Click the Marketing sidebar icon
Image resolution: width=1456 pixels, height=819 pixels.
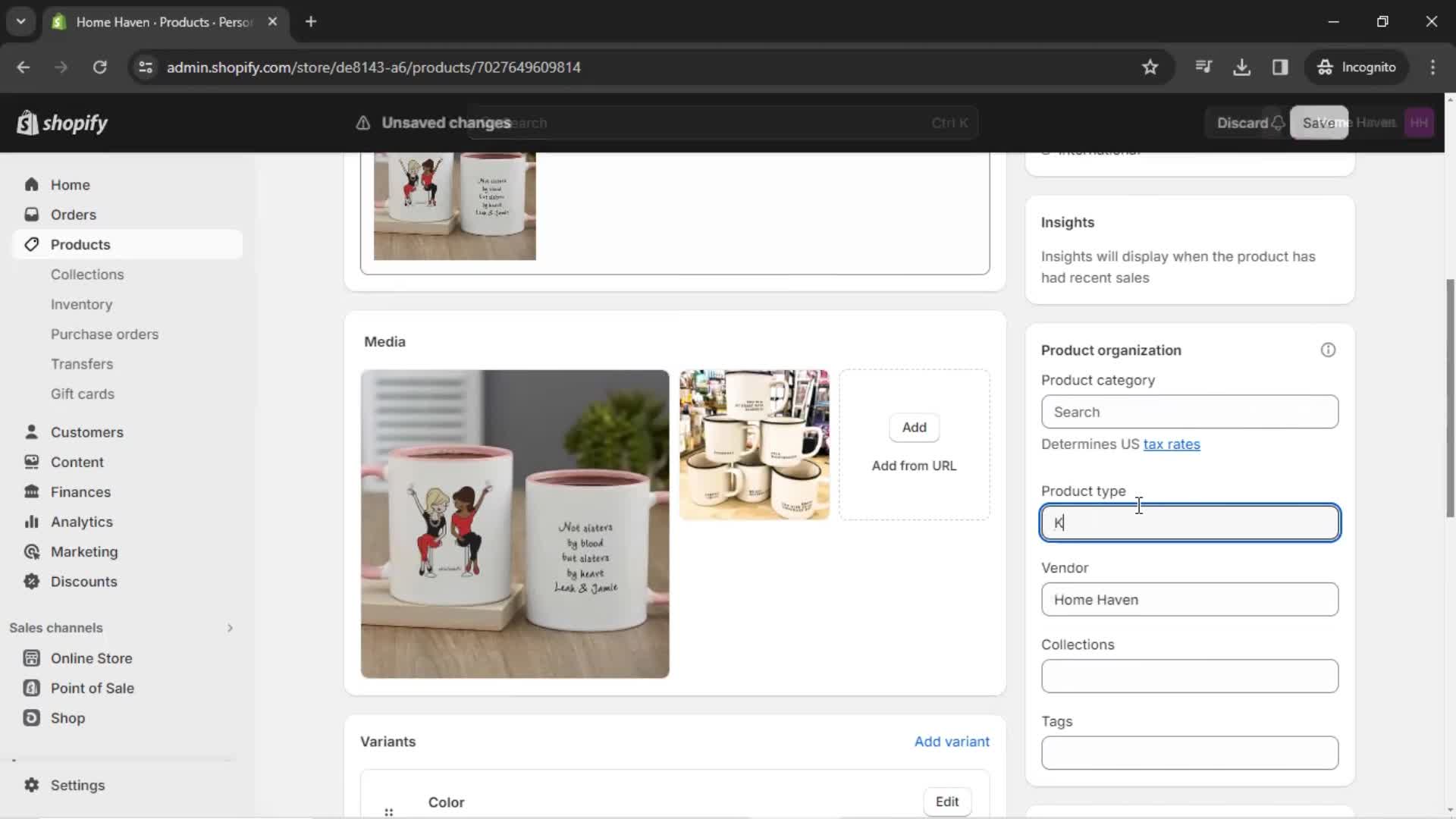pos(31,552)
